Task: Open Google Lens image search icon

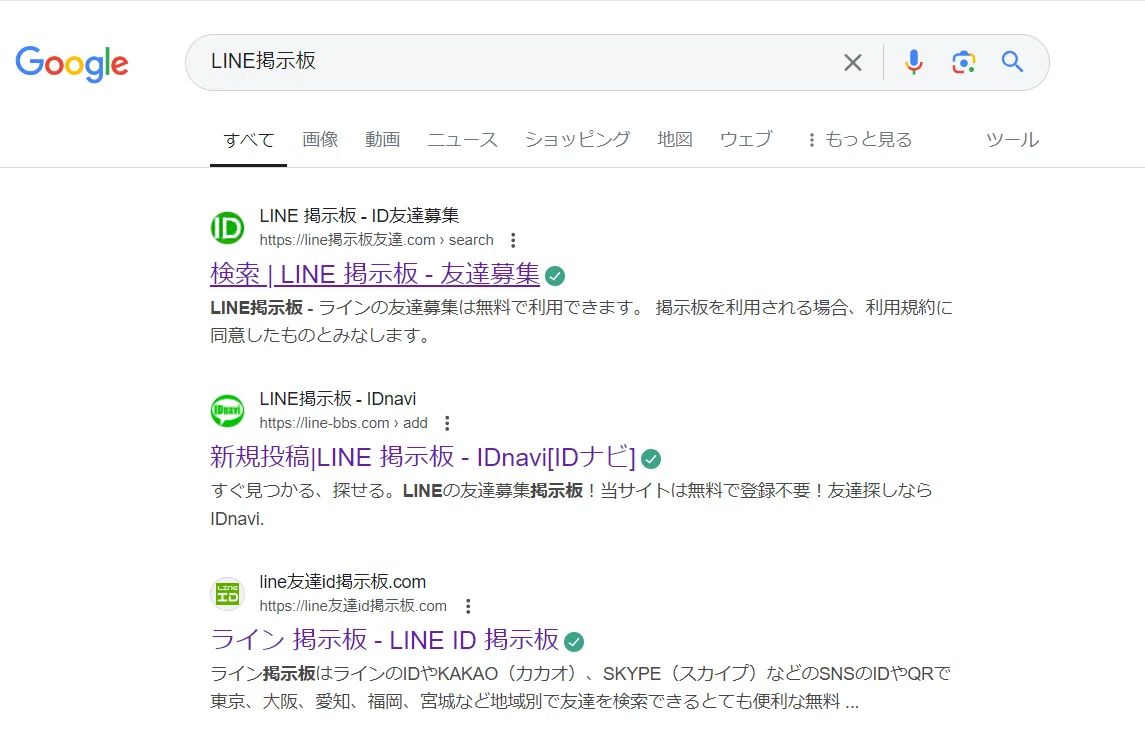Action: coord(963,63)
